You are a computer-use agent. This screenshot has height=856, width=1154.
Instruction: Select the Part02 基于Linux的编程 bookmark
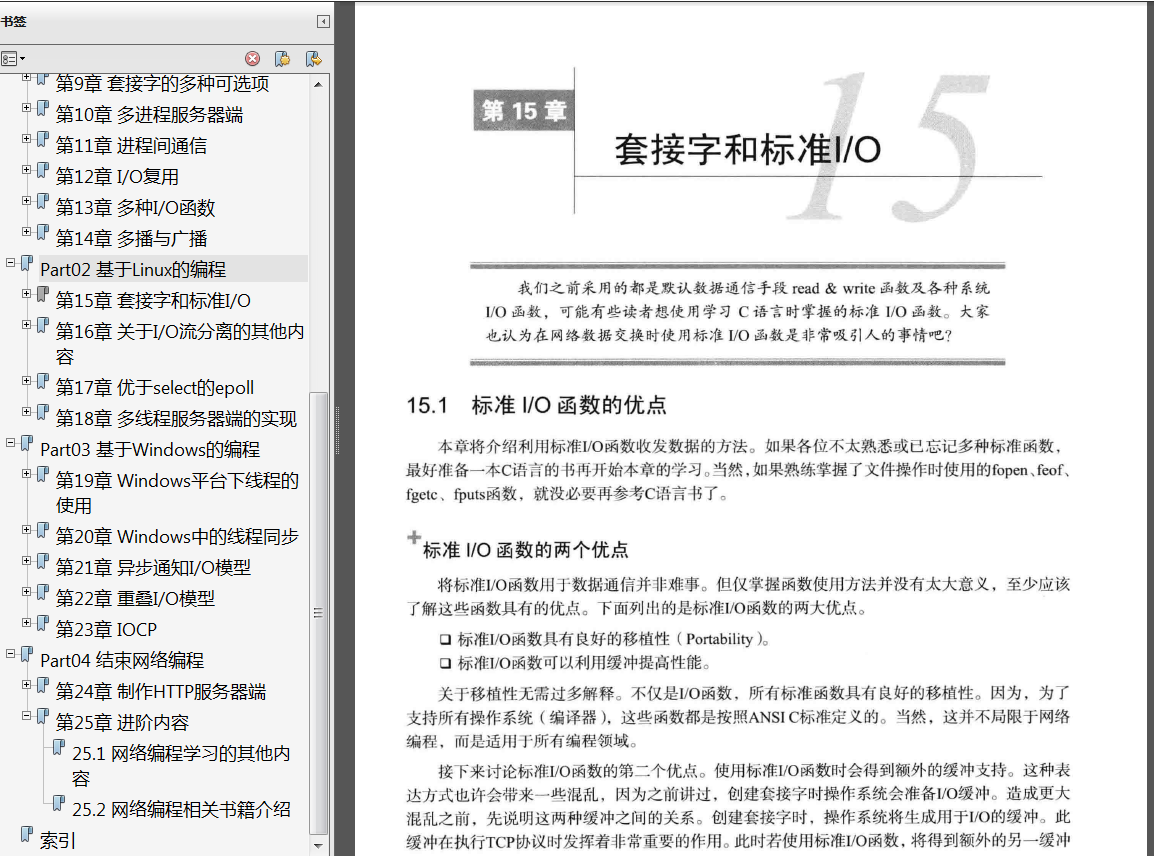point(132,269)
